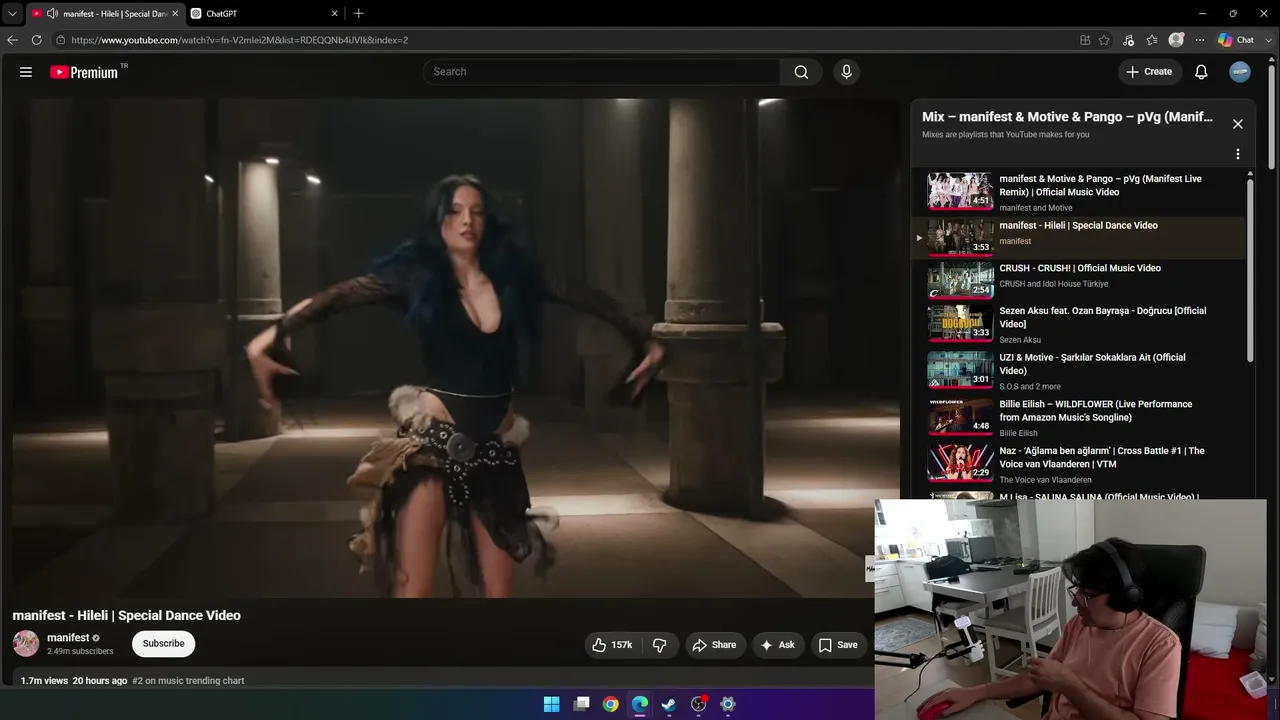The height and width of the screenshot is (720, 1280).
Task: Click the Ask button
Action: (x=778, y=645)
